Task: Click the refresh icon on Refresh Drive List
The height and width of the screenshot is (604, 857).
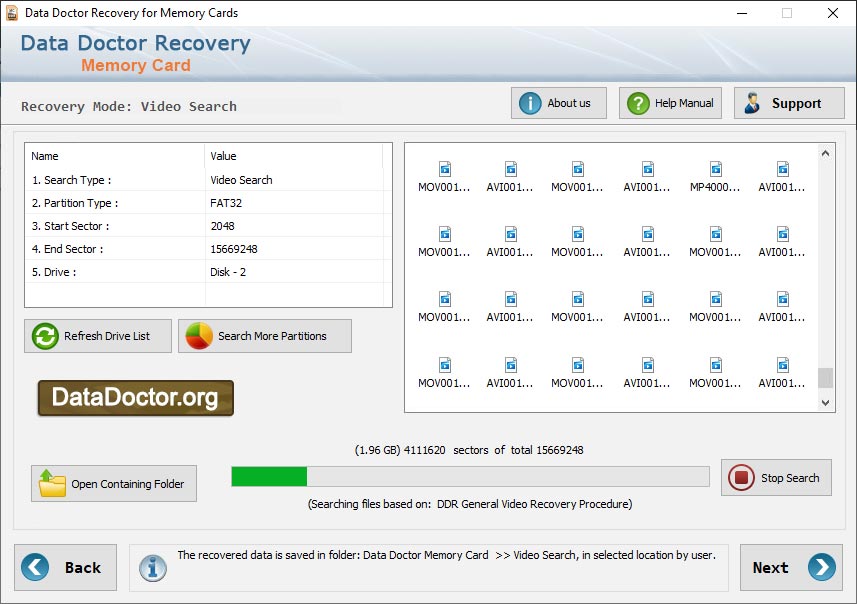Action: 42,336
